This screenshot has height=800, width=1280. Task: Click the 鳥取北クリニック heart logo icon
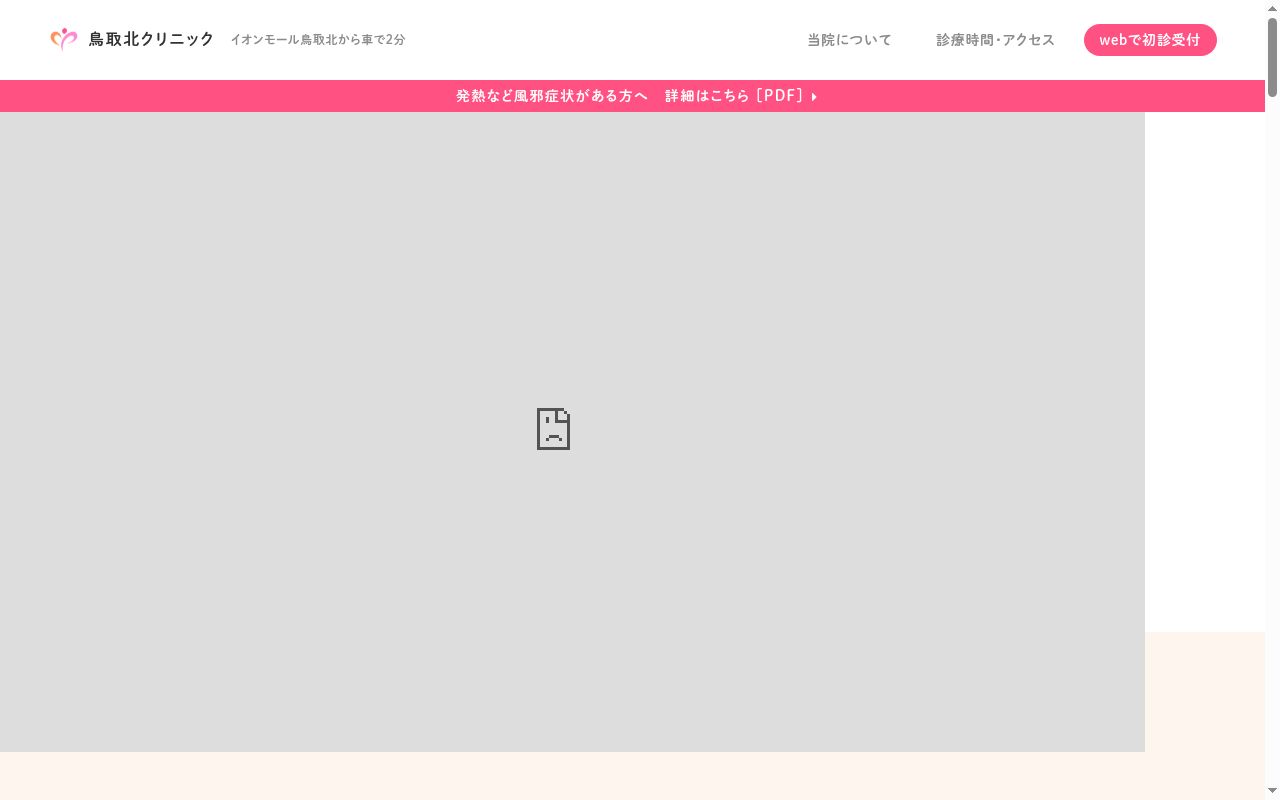64,39
